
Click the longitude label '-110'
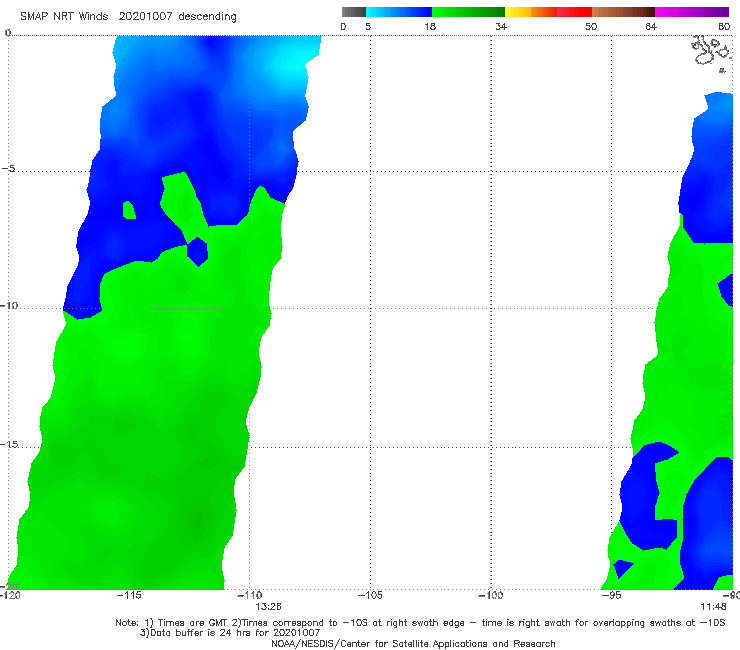click(x=249, y=595)
